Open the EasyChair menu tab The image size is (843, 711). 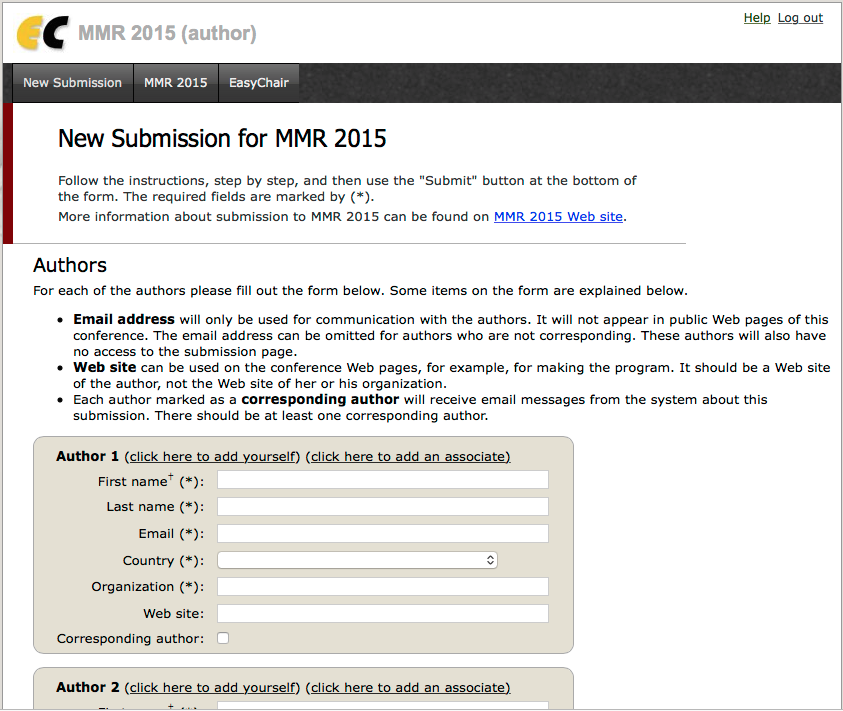(258, 83)
